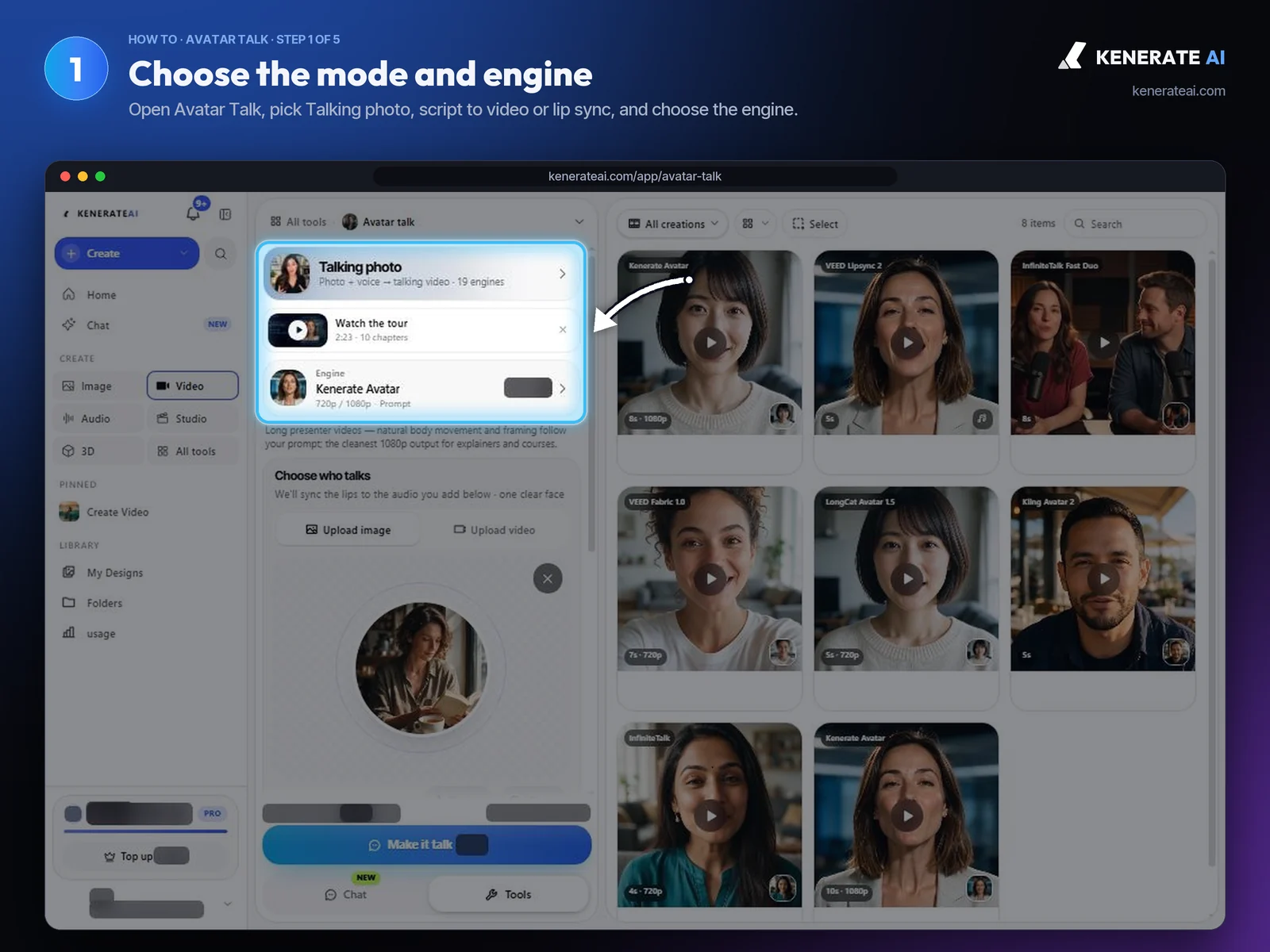Click the gallery Search field

[1135, 225]
